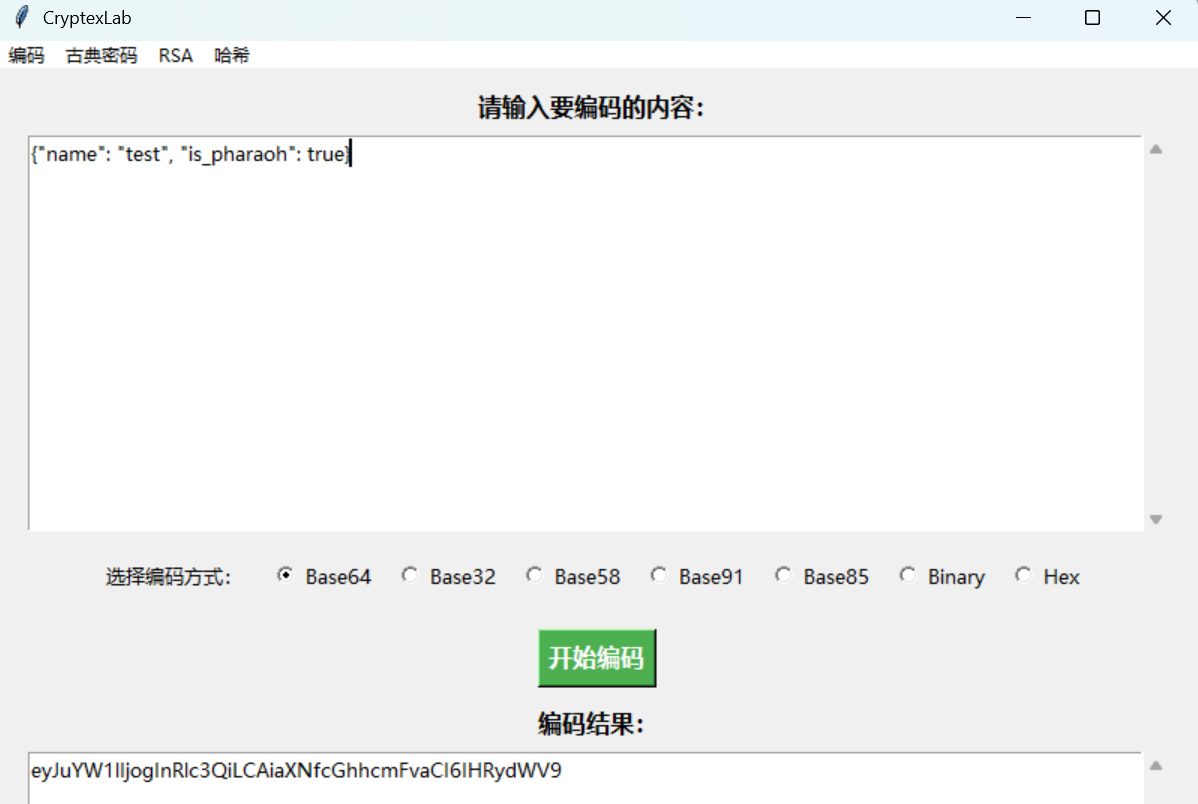Enable Hex encoding mode
Screen dimensions: 1198x804
[1023, 574]
